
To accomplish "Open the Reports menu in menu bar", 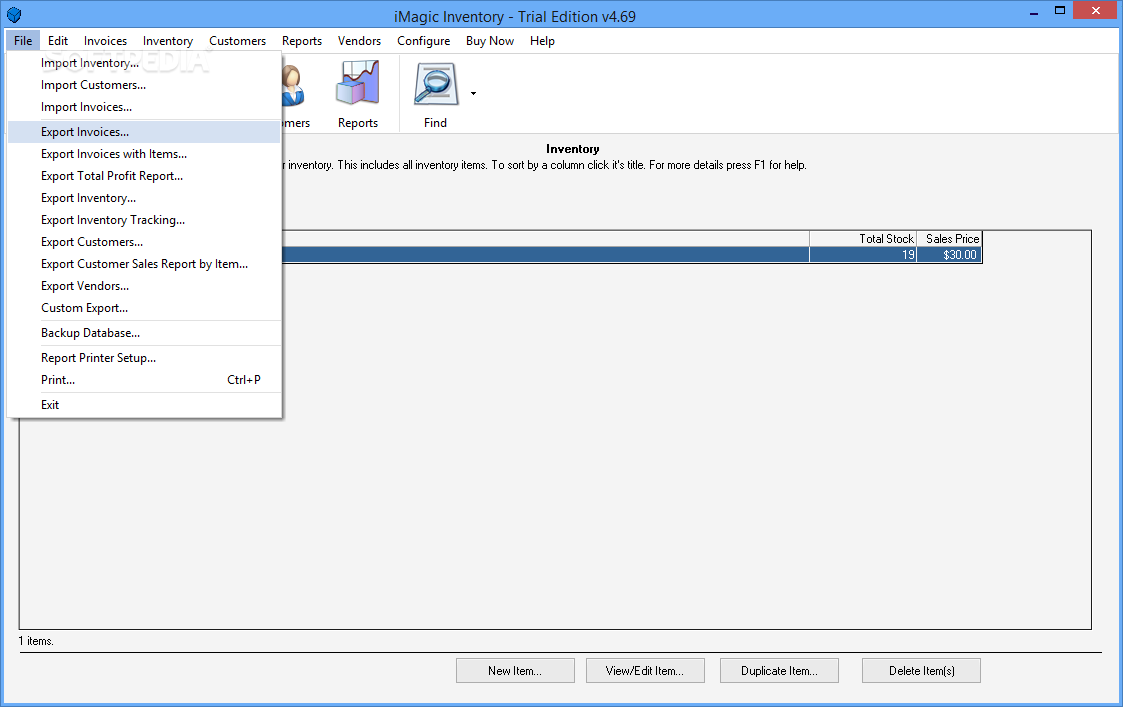I will 302,41.
